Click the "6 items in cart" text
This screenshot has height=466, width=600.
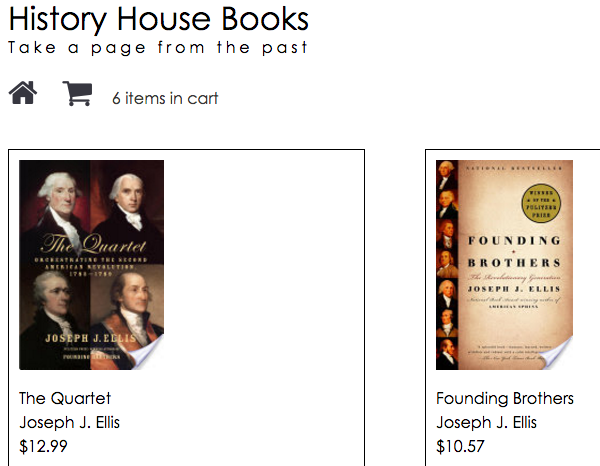[x=165, y=98]
